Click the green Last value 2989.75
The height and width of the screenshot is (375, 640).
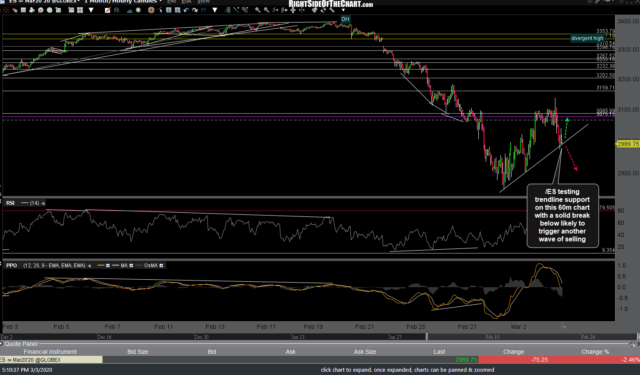pos(466,359)
